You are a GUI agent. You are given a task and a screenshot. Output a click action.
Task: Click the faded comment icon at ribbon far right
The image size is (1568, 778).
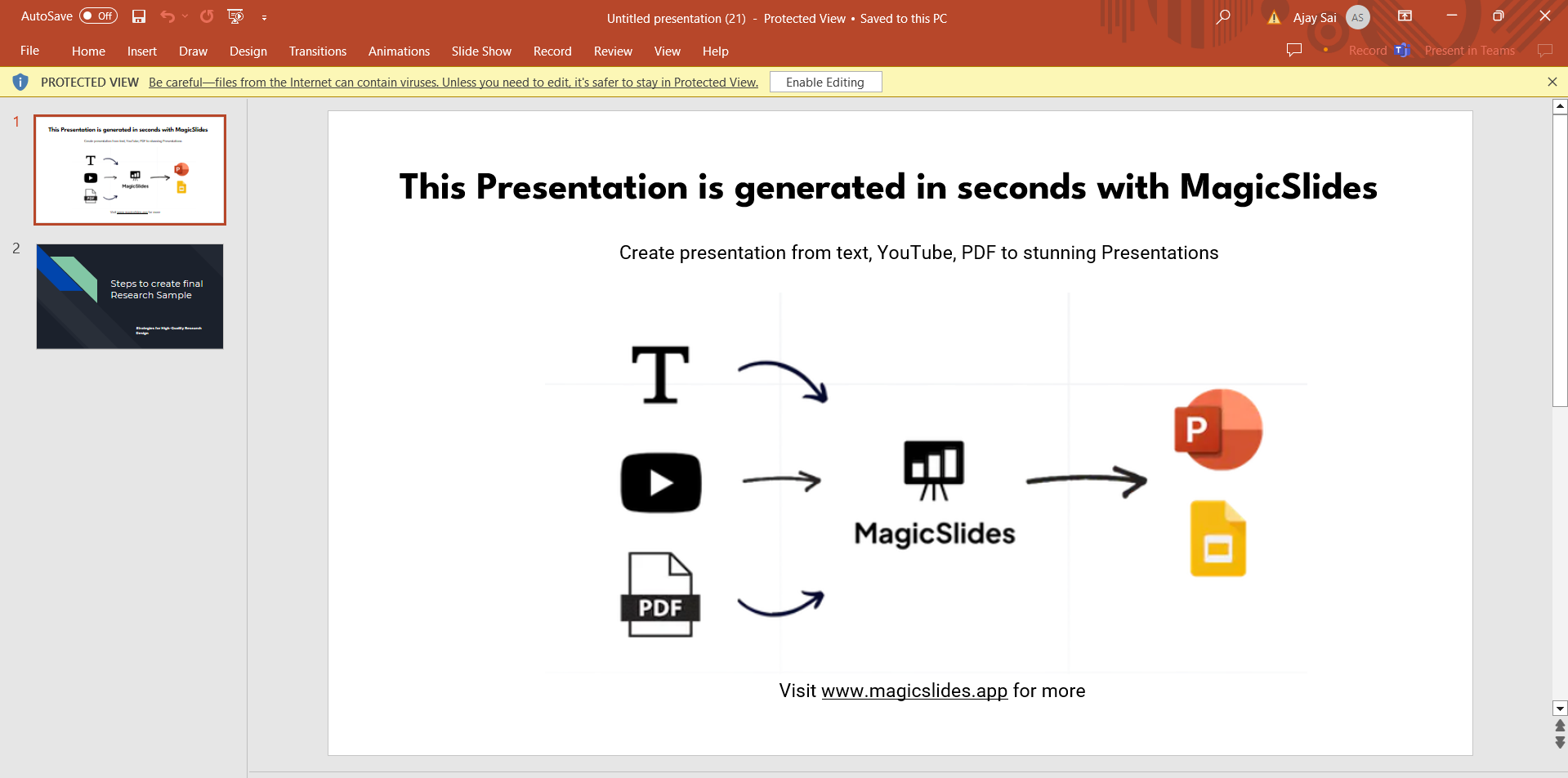click(1544, 51)
